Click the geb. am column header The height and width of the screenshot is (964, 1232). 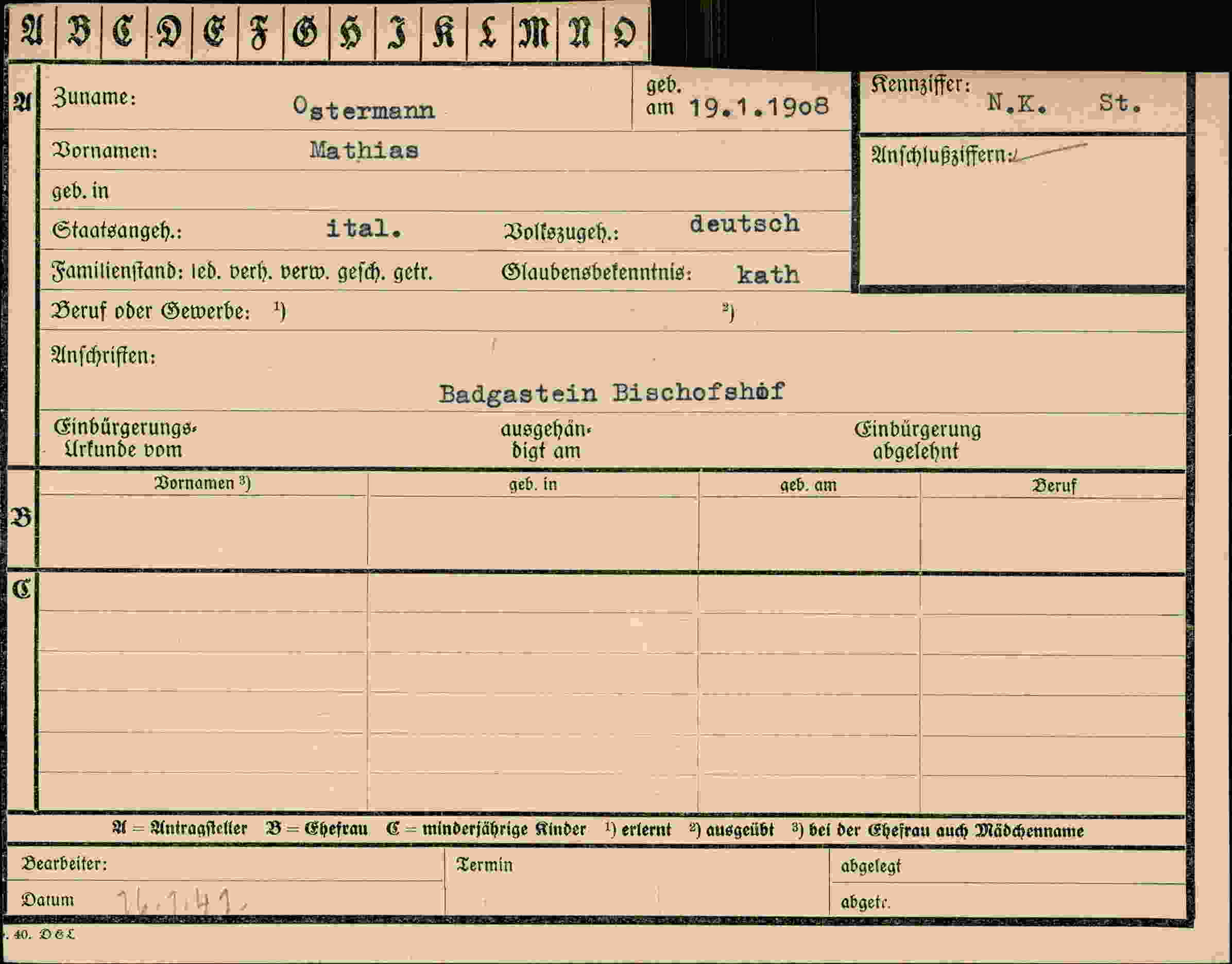point(808,486)
